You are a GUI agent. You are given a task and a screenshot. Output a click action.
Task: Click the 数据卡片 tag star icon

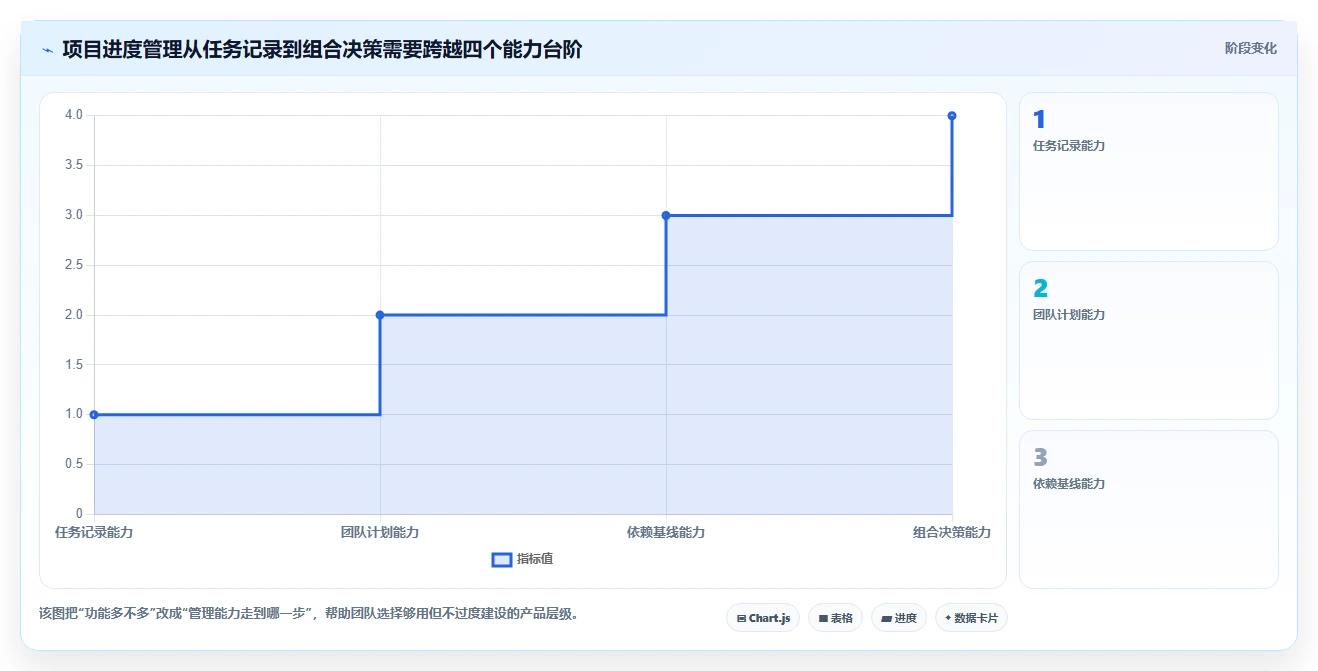click(948, 618)
